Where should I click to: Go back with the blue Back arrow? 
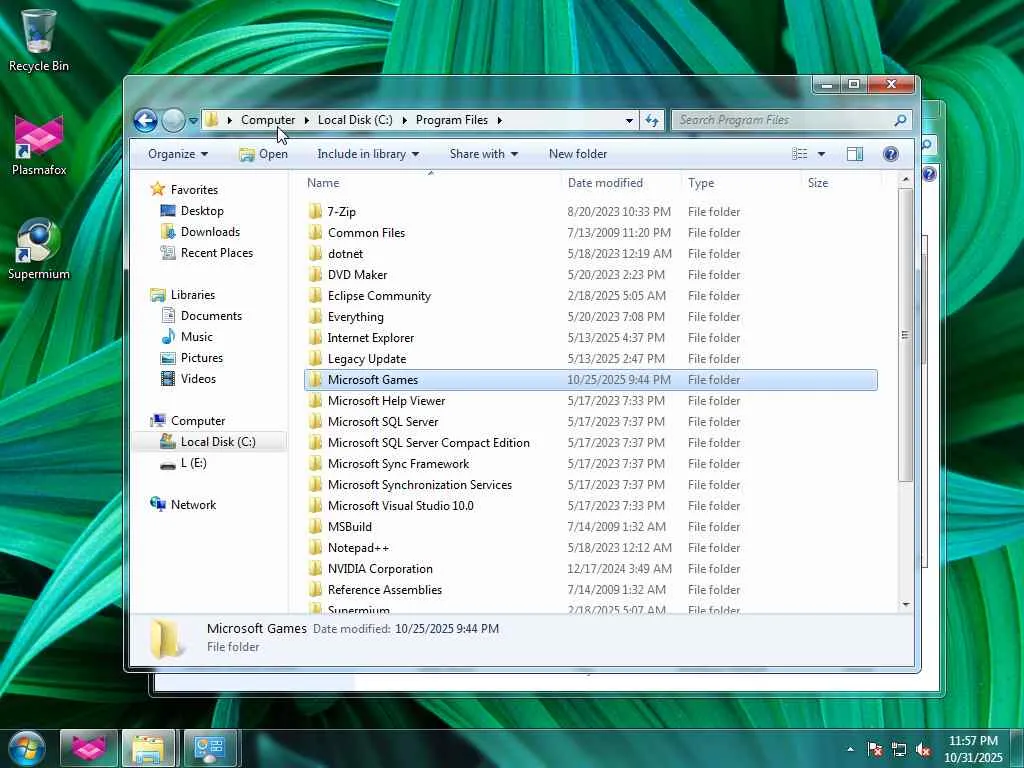145,120
